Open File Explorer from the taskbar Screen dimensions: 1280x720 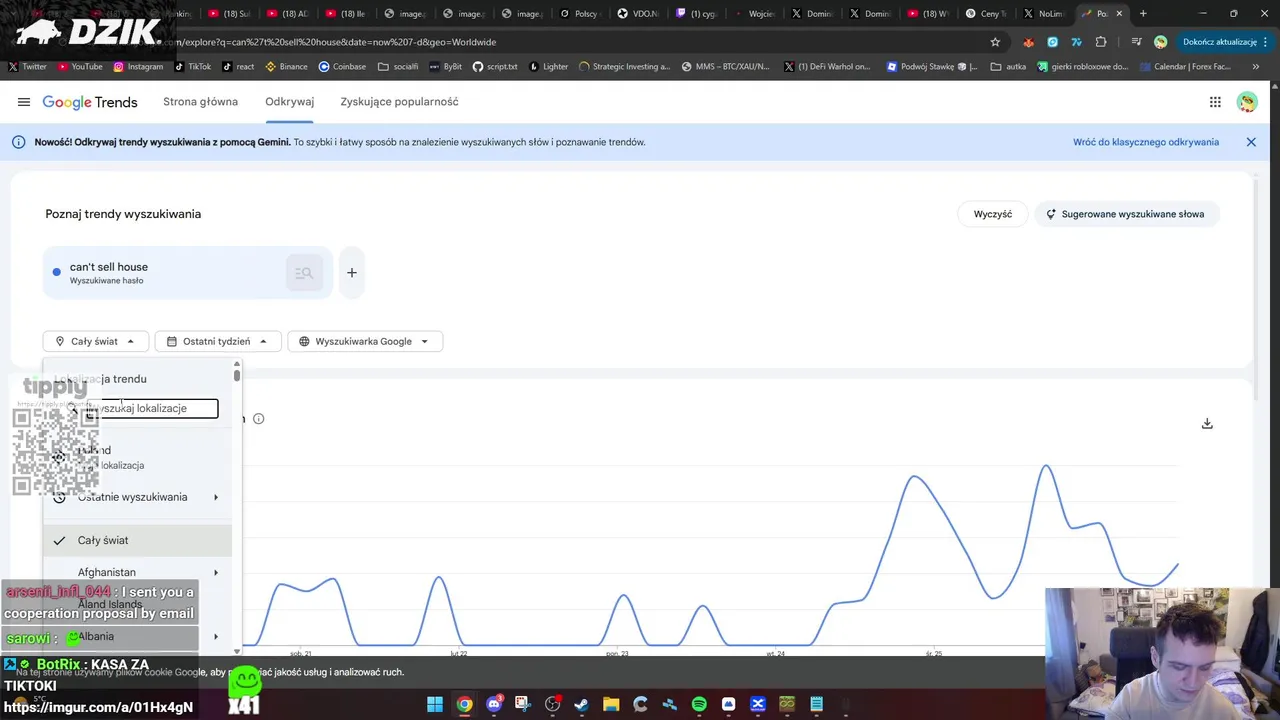point(611,704)
